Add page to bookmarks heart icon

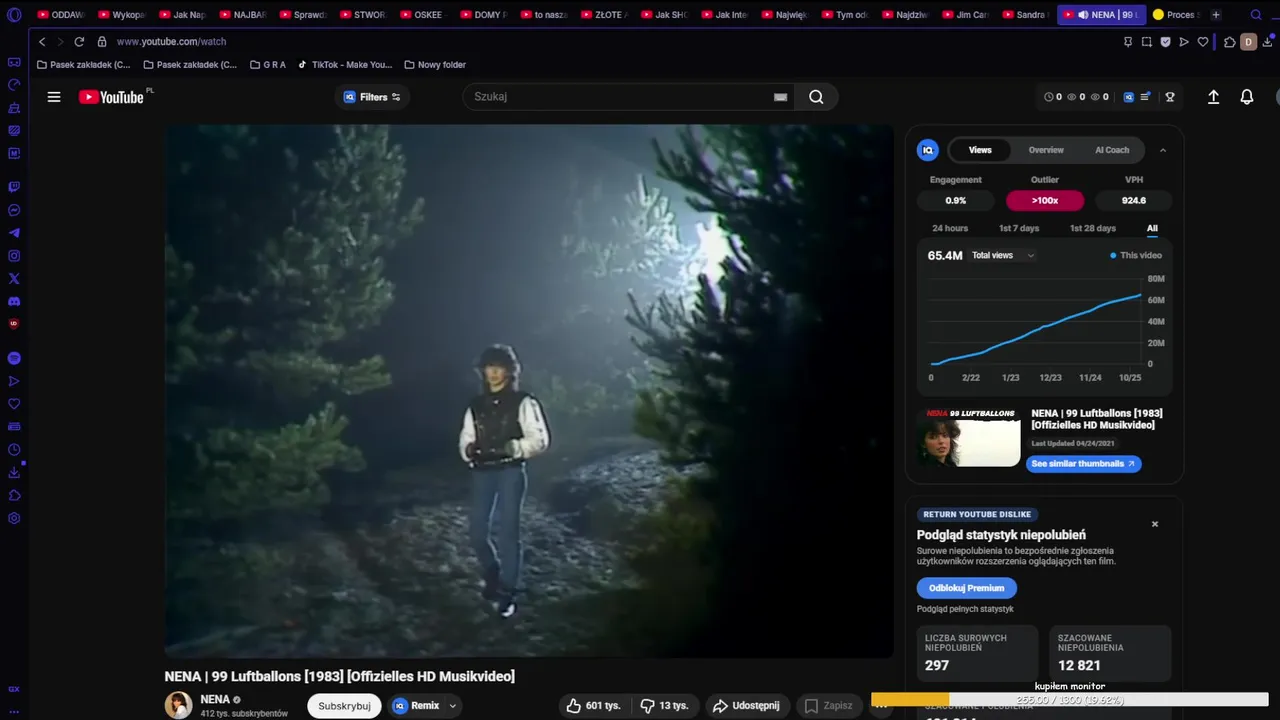coord(1203,42)
